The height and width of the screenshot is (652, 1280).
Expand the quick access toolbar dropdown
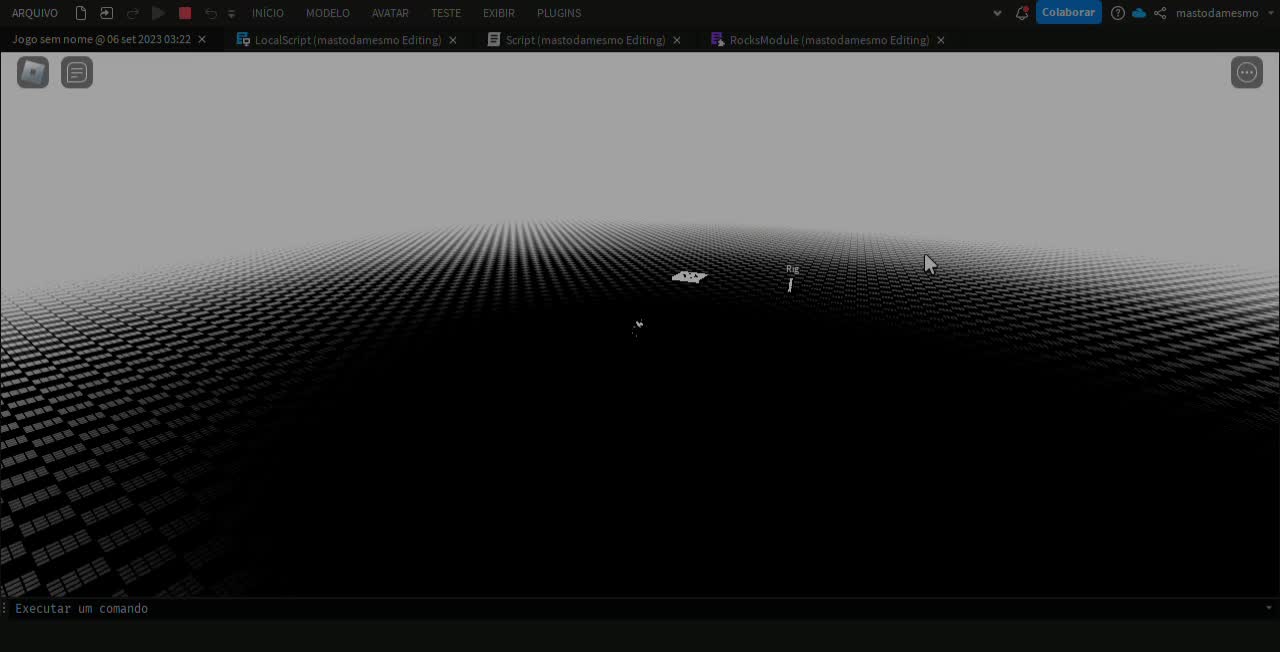click(232, 14)
